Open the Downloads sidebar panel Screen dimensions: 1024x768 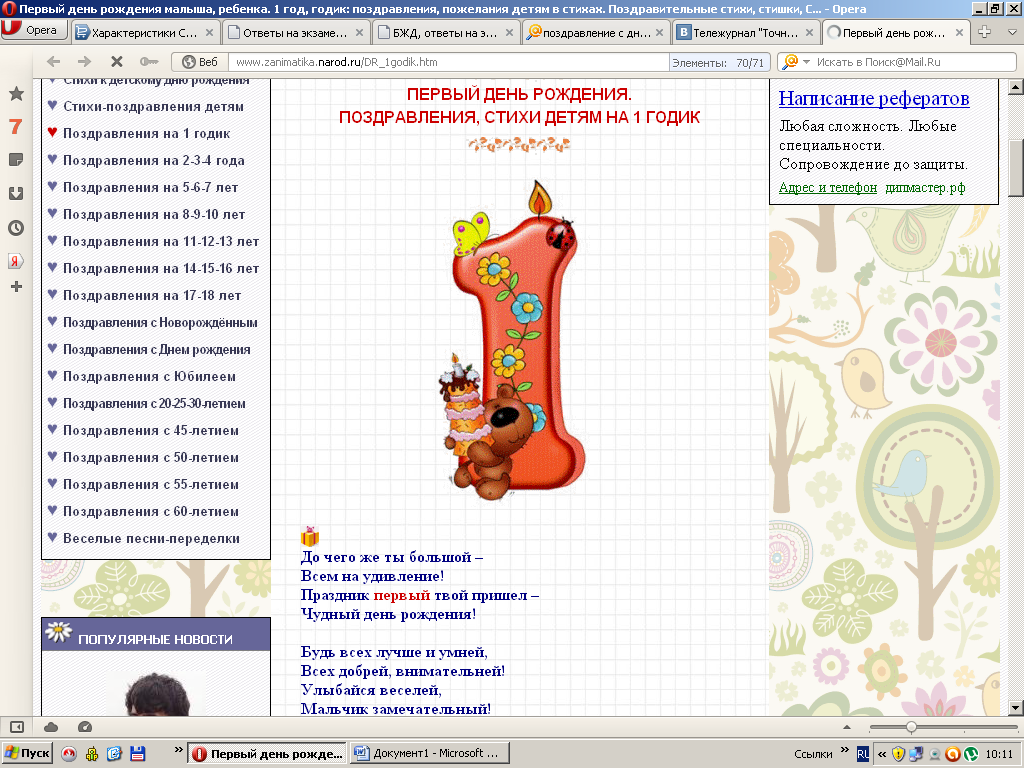tap(16, 194)
